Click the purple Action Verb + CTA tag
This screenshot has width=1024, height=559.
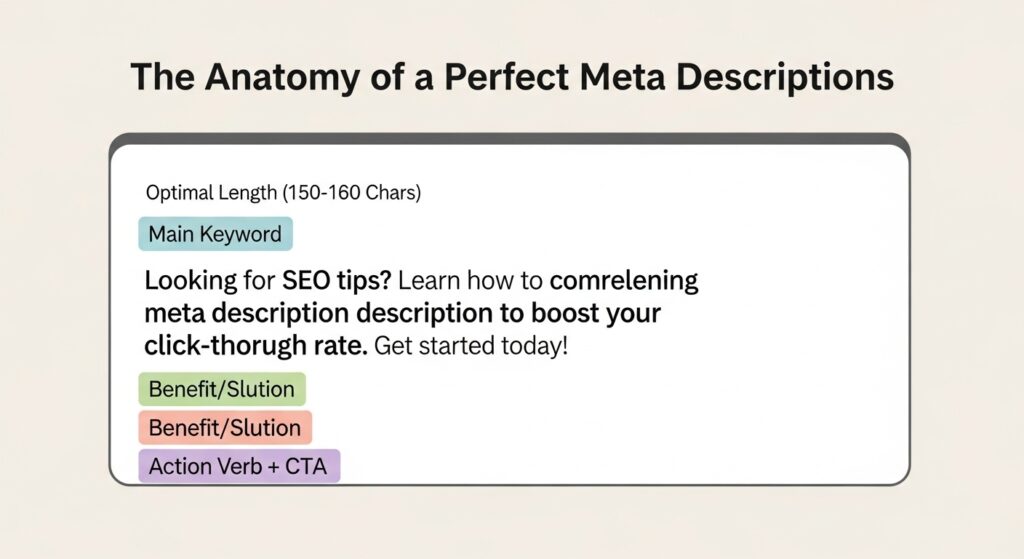[238, 466]
